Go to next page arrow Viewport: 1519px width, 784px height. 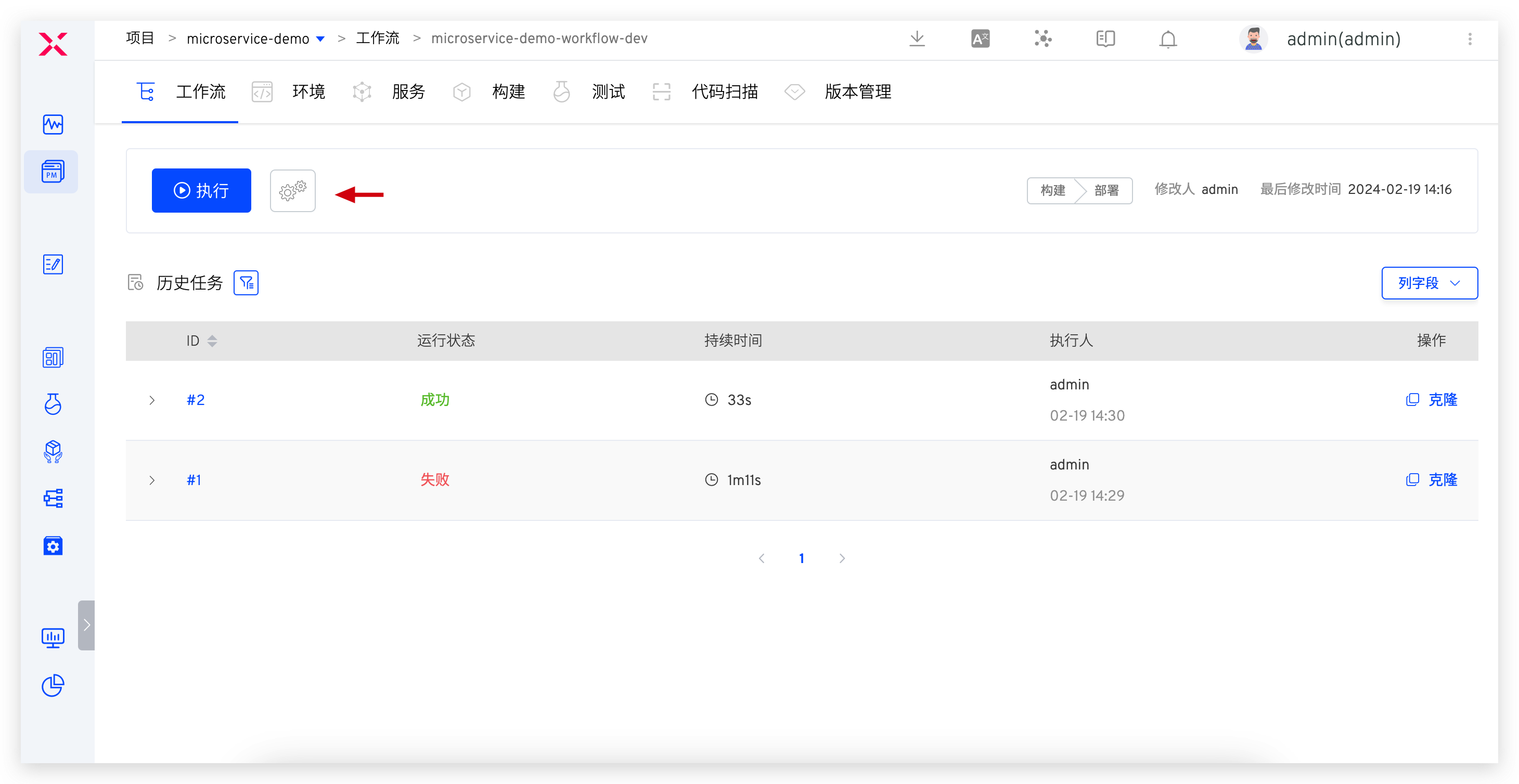[842, 558]
